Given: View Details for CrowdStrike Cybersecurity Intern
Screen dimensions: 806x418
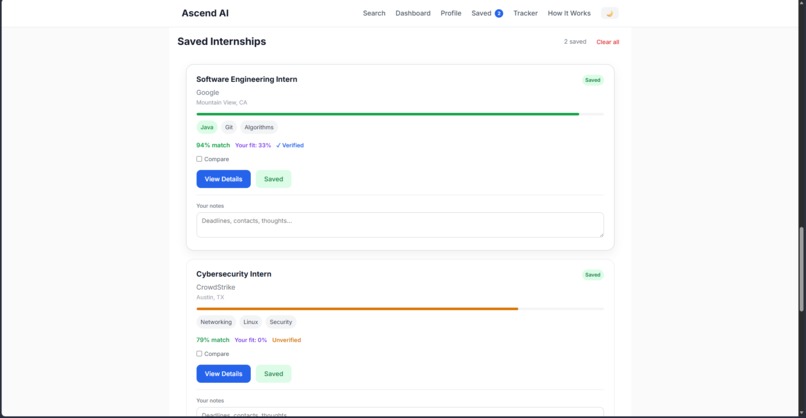Looking at the screenshot, I should pyautogui.click(x=223, y=374).
